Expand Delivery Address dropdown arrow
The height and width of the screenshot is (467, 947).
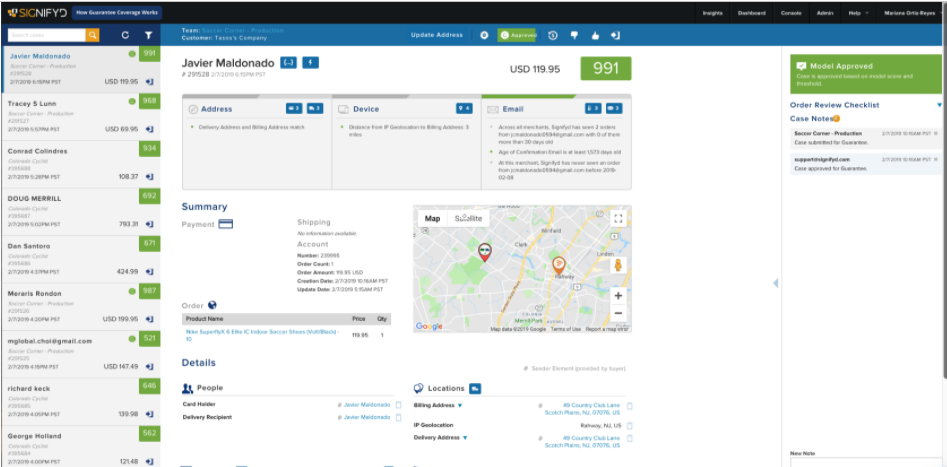click(x=464, y=437)
